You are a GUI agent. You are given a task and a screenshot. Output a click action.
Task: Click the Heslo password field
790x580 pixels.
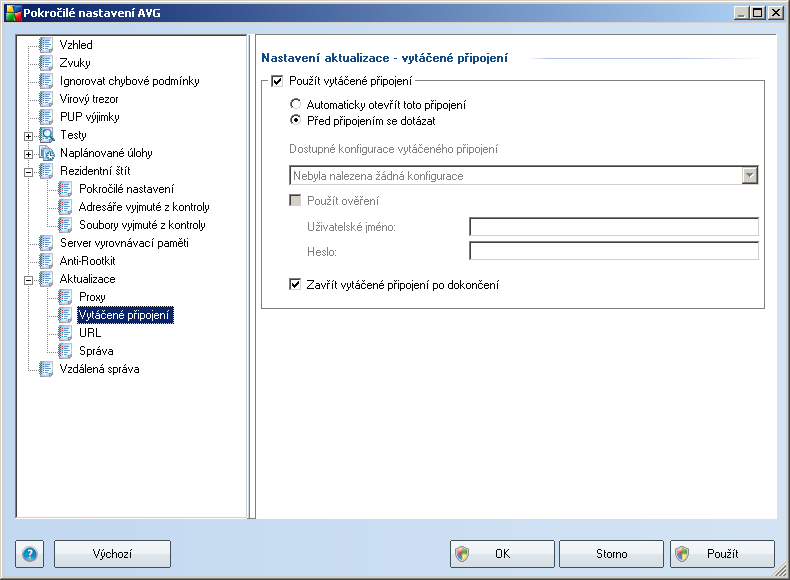[x=614, y=251]
